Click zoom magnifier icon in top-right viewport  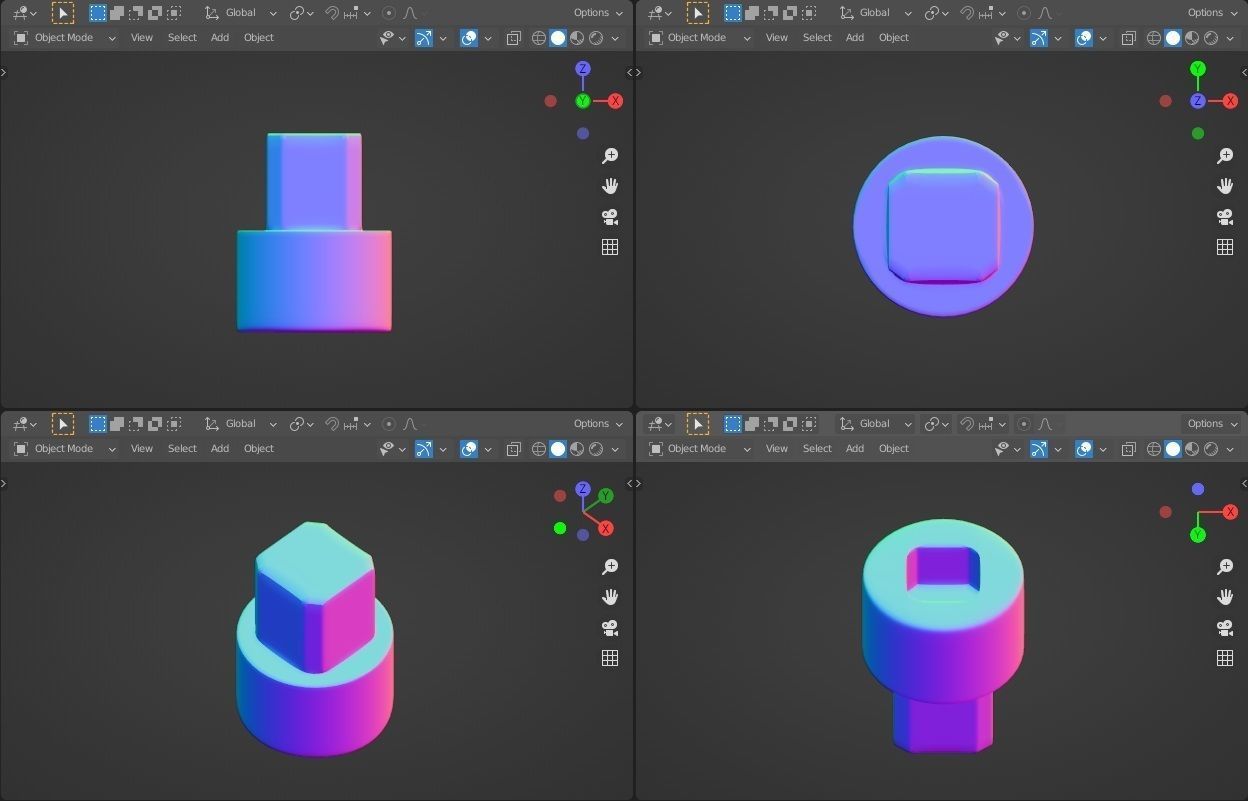(x=1225, y=156)
